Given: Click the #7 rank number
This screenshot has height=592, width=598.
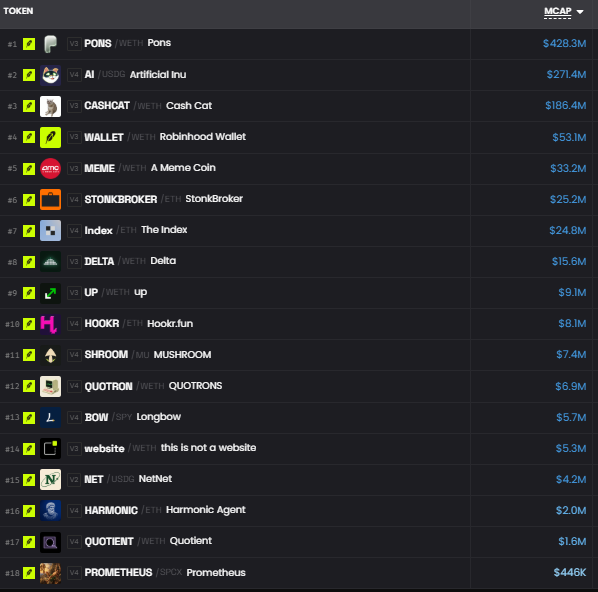Looking at the screenshot, I should click(12, 231).
